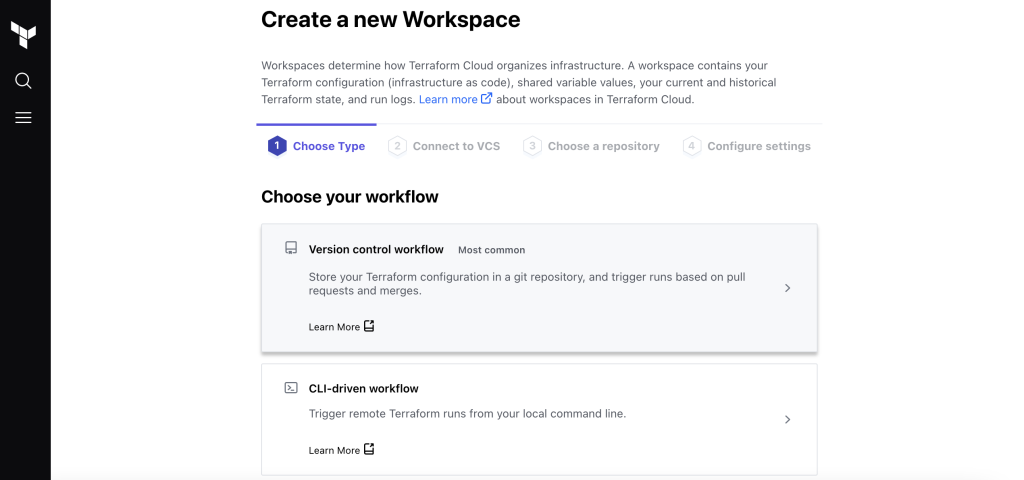Image resolution: width=1024 pixels, height=480 pixels.
Task: Go to Connect to VCS step
Action: pos(444,146)
